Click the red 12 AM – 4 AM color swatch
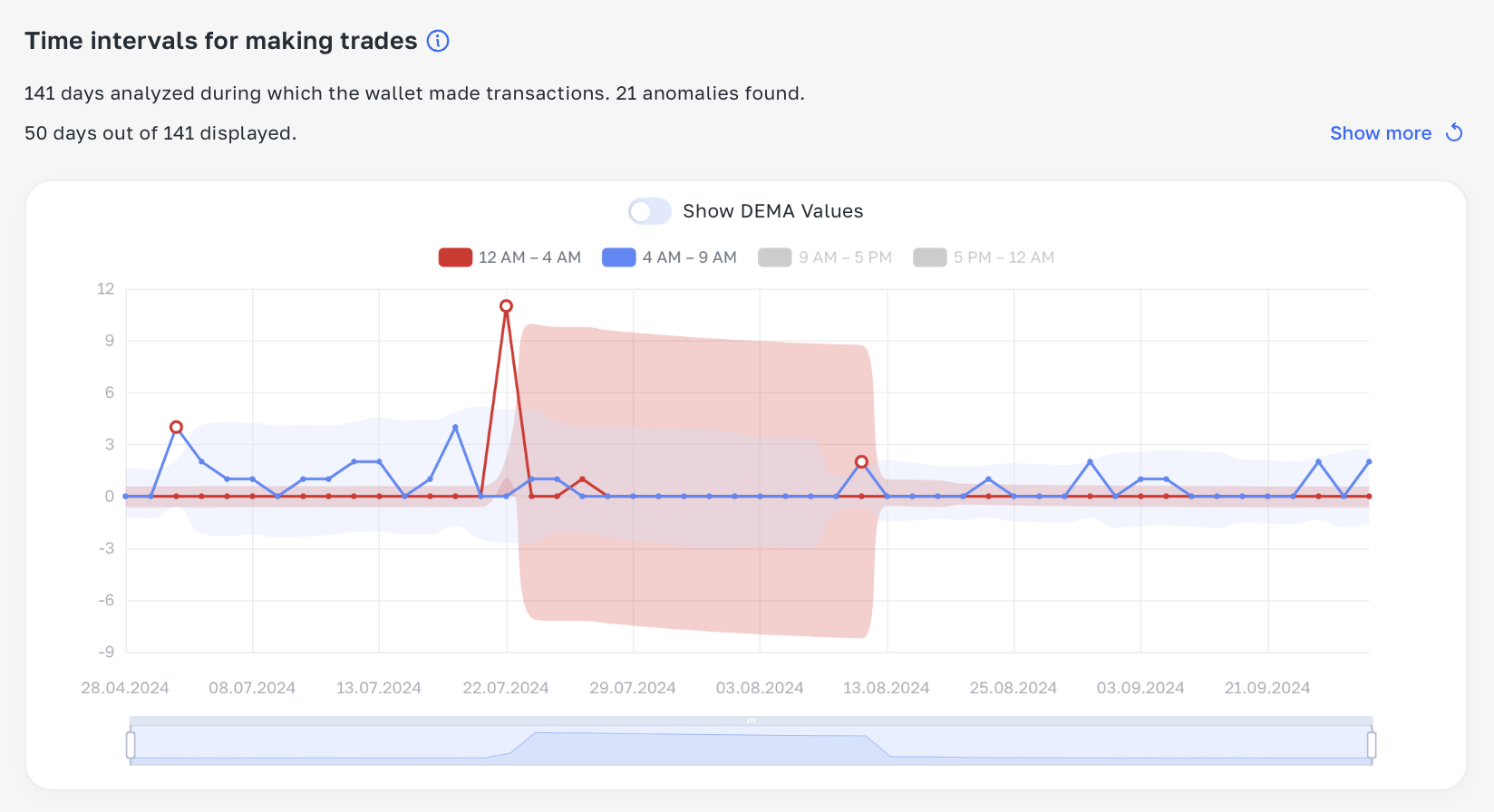1494x812 pixels. [x=456, y=257]
